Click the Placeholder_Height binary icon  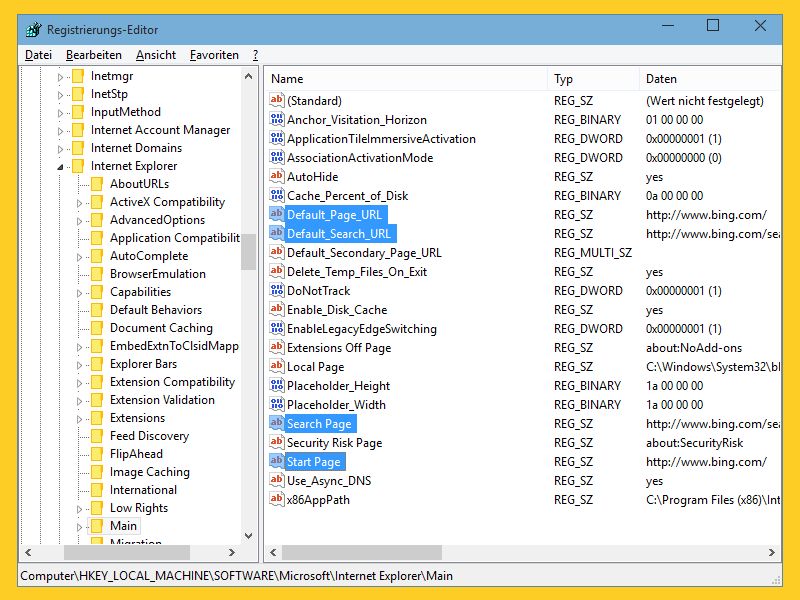coord(277,385)
